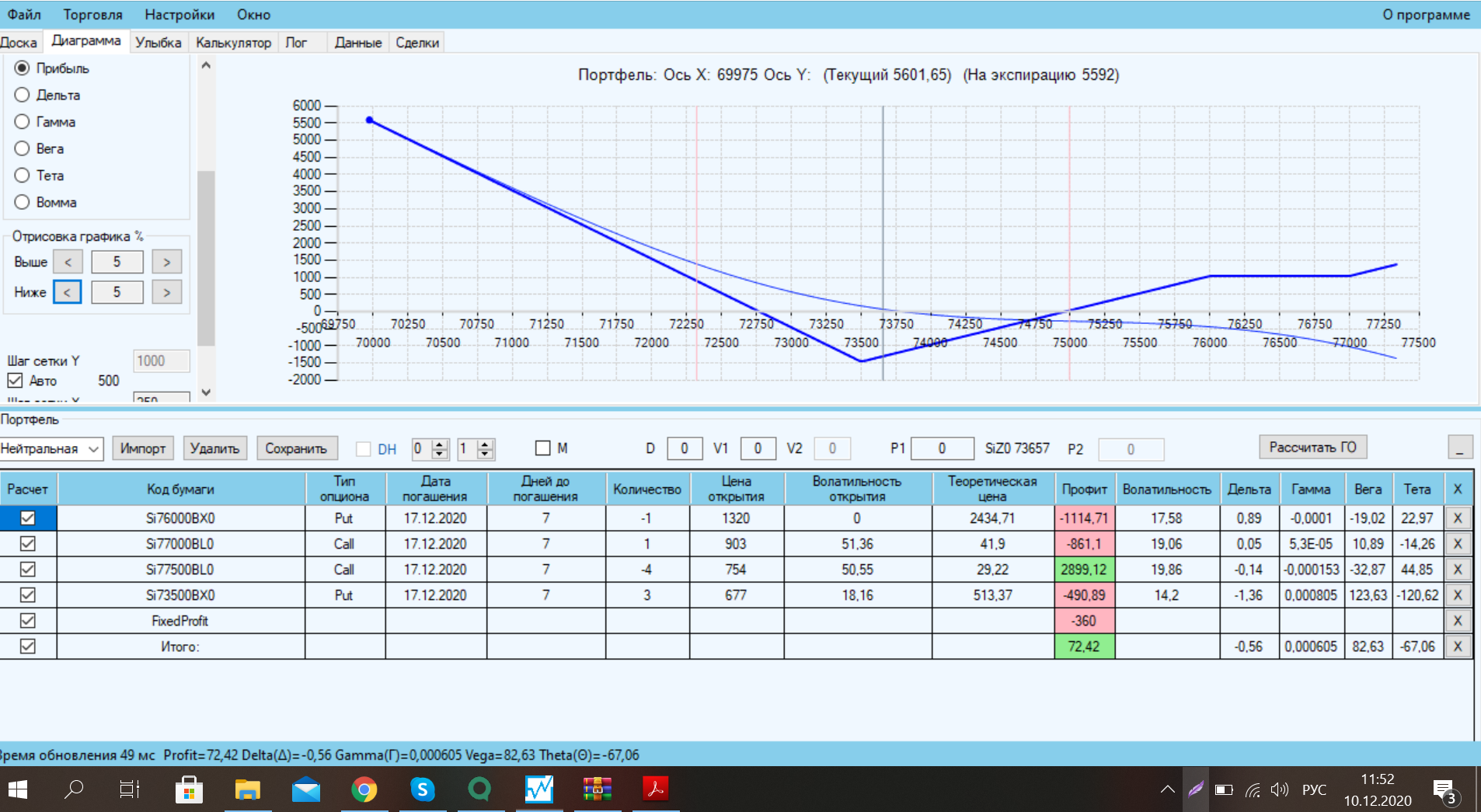1481x812 pixels.
Task: Increase the Выше percentage with right arrow
Action: coord(166,262)
